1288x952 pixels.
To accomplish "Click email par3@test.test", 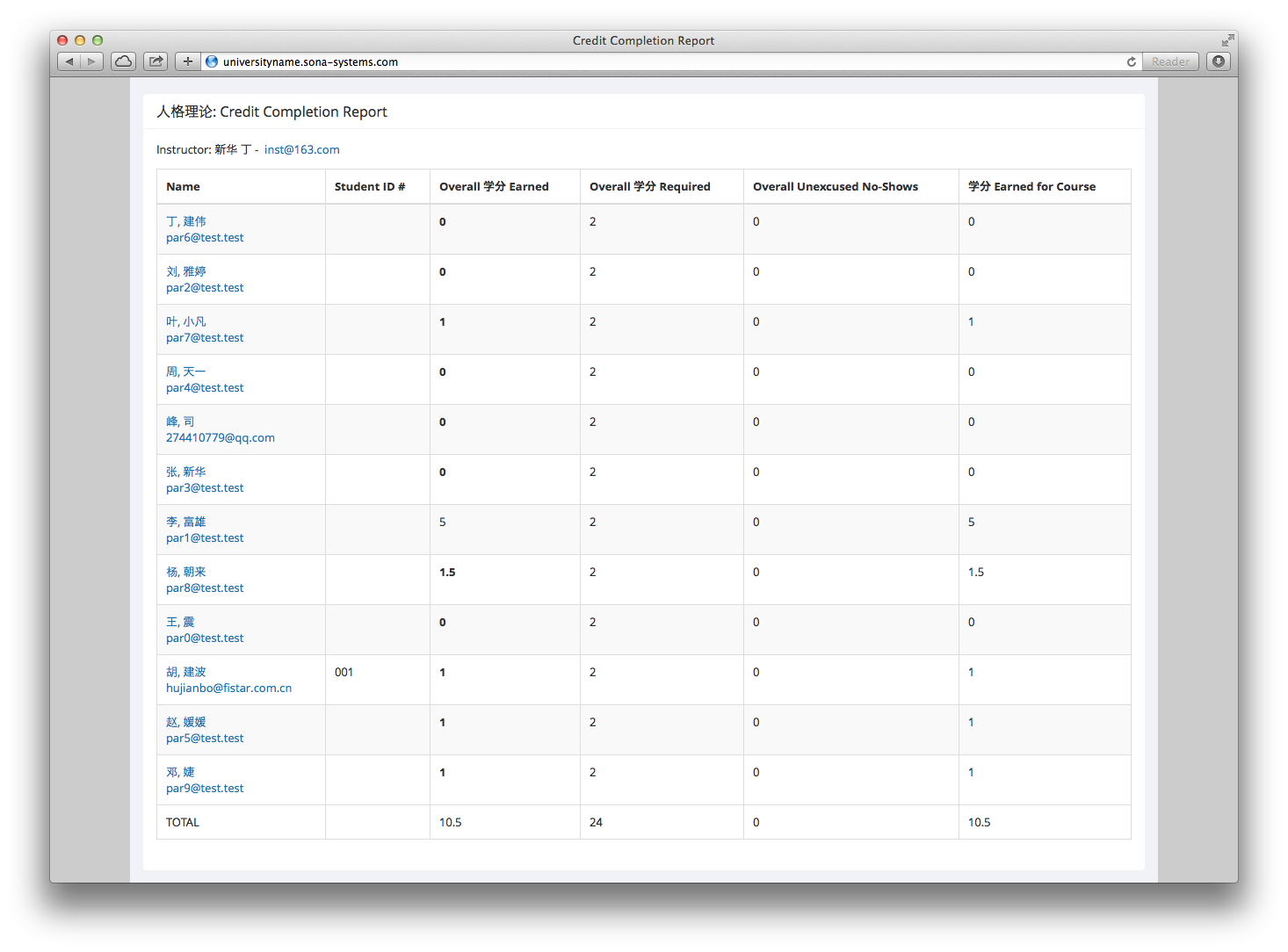I will point(205,487).
